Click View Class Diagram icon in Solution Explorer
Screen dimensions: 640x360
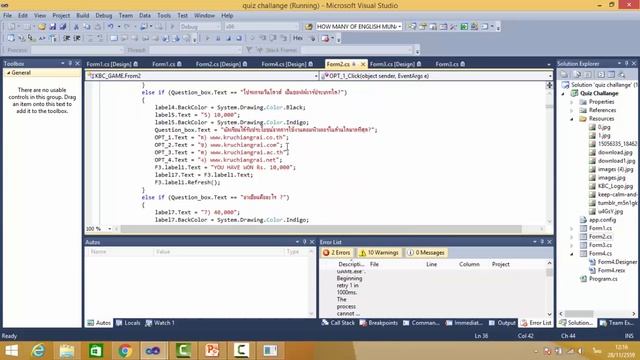[622, 74]
